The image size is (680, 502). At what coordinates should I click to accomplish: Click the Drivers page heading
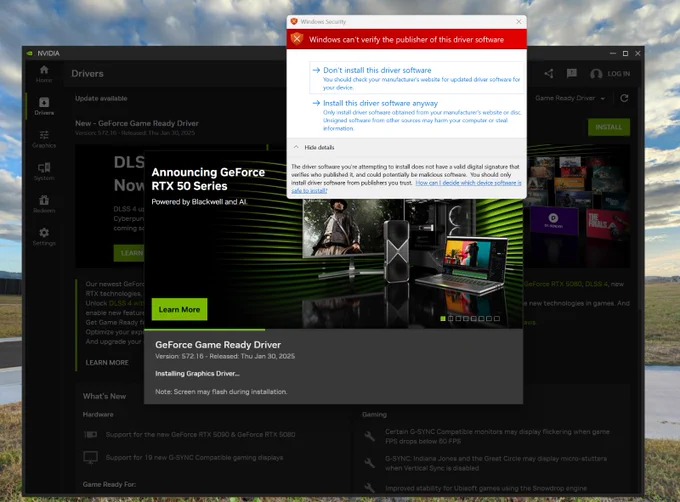coord(88,74)
